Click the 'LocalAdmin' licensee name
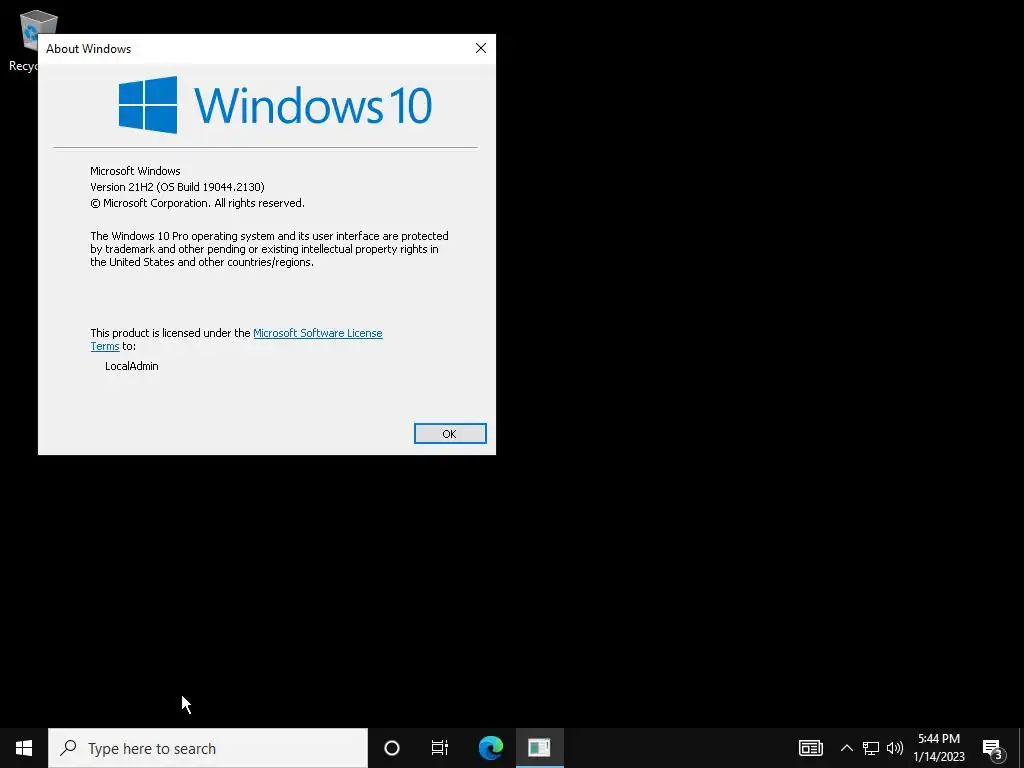This screenshot has height=768, width=1024. click(x=131, y=366)
